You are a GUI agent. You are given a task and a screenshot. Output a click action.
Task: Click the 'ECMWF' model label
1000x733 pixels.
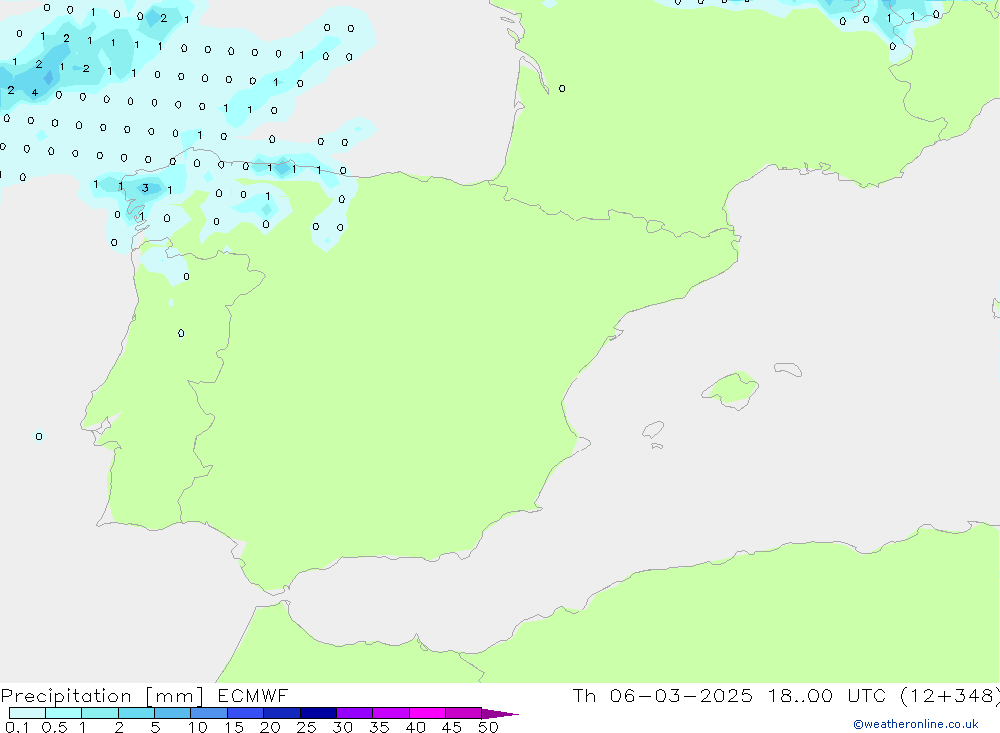coord(253,695)
